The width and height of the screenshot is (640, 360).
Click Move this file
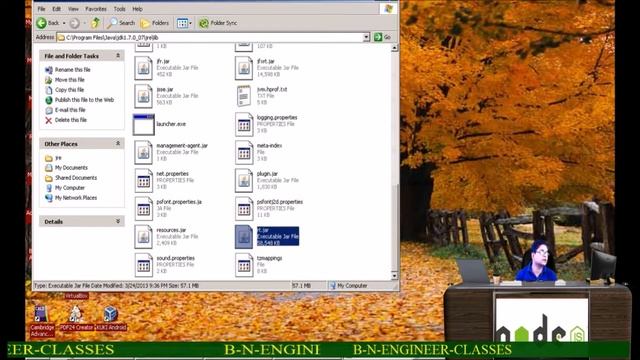click(70, 80)
